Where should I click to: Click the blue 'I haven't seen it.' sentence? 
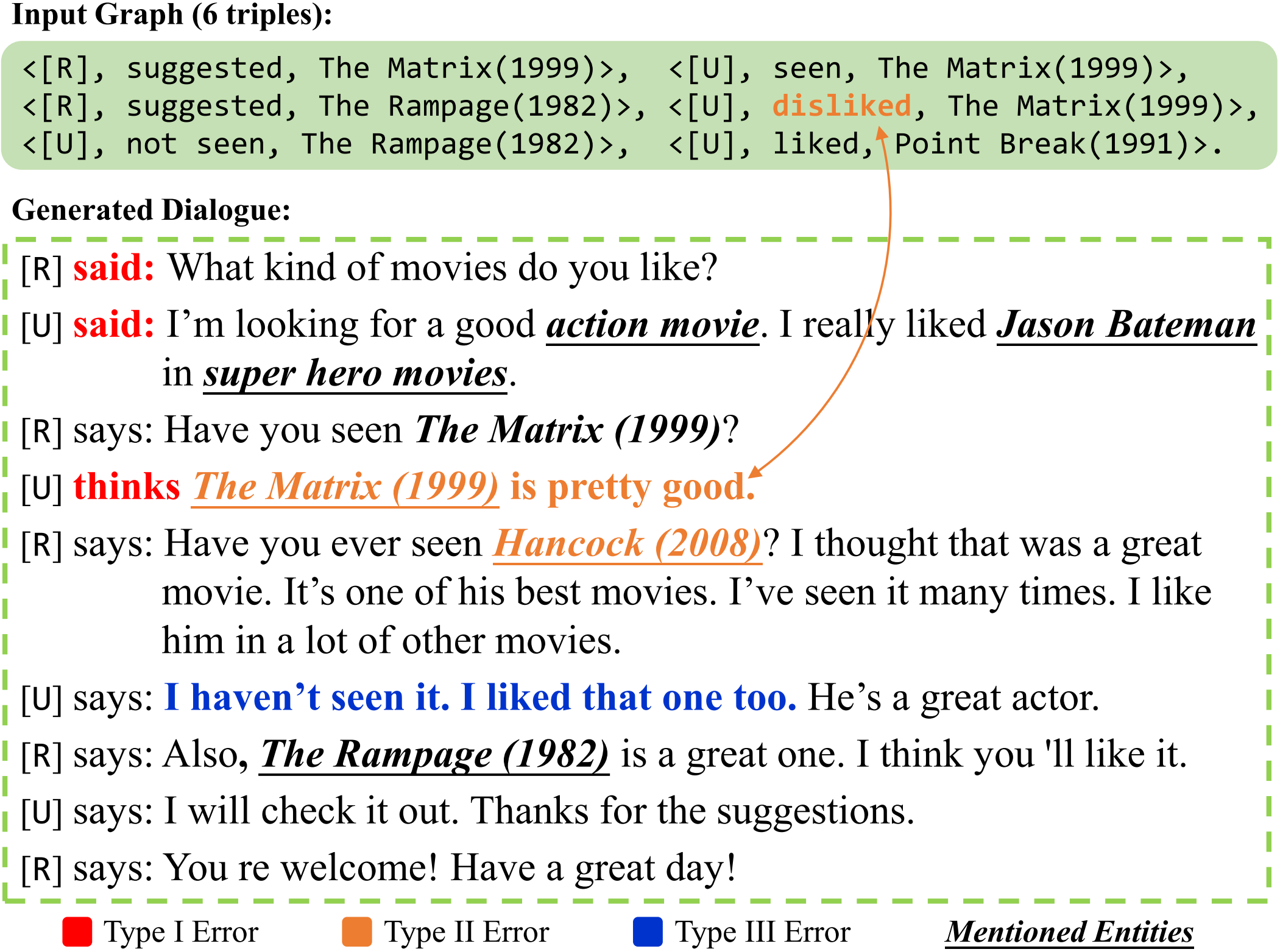[x=308, y=697]
